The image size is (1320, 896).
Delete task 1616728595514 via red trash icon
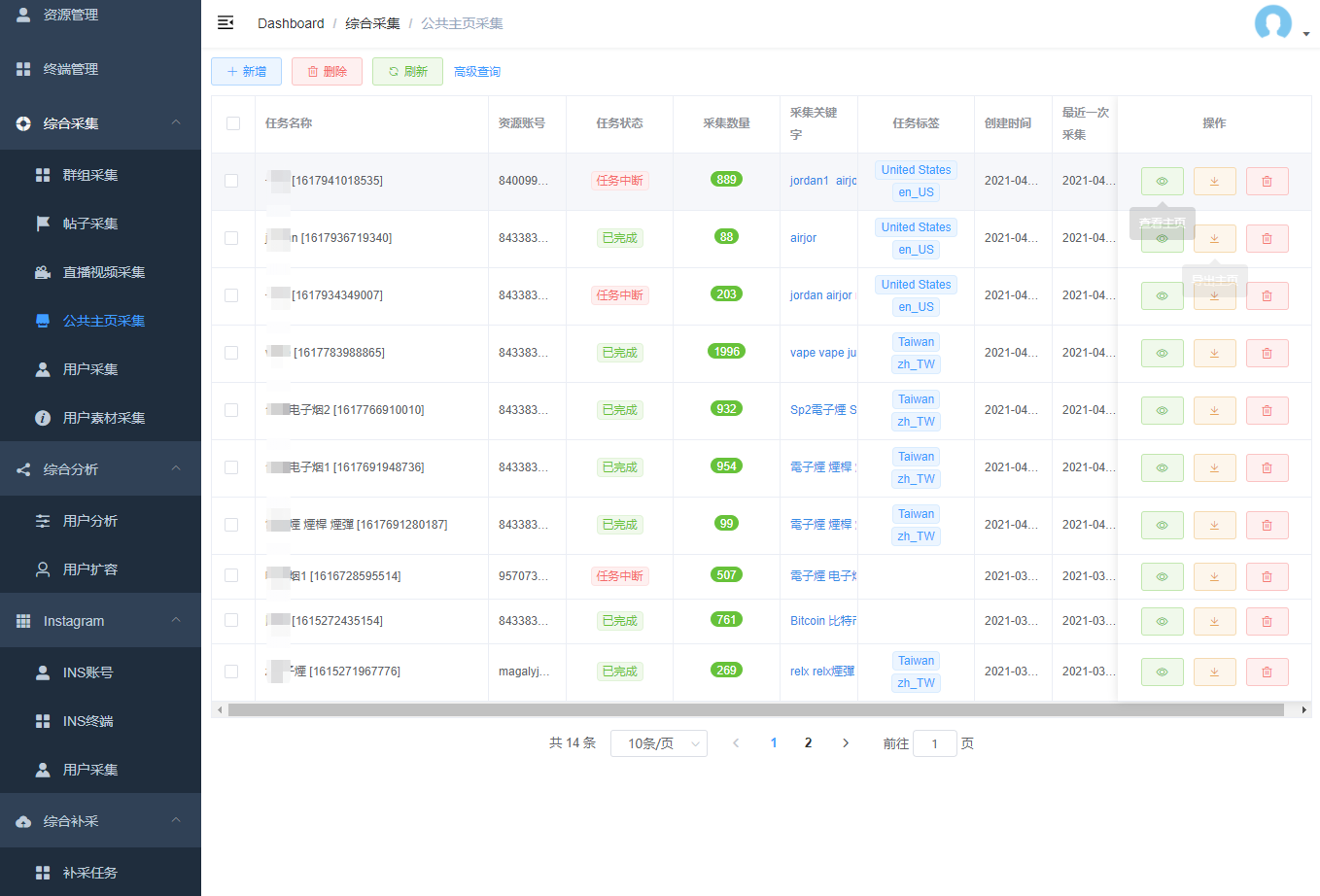[x=1267, y=576]
